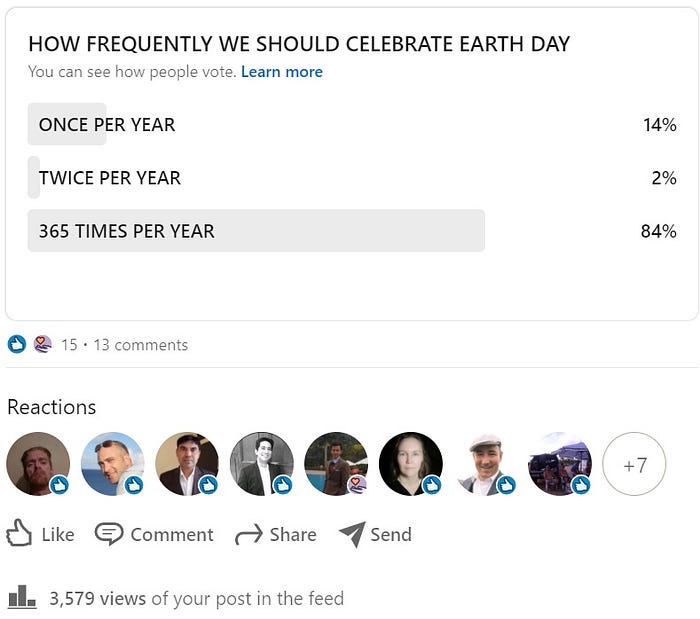
Task: Open the blue like reaction count icon
Action: pos(16,344)
